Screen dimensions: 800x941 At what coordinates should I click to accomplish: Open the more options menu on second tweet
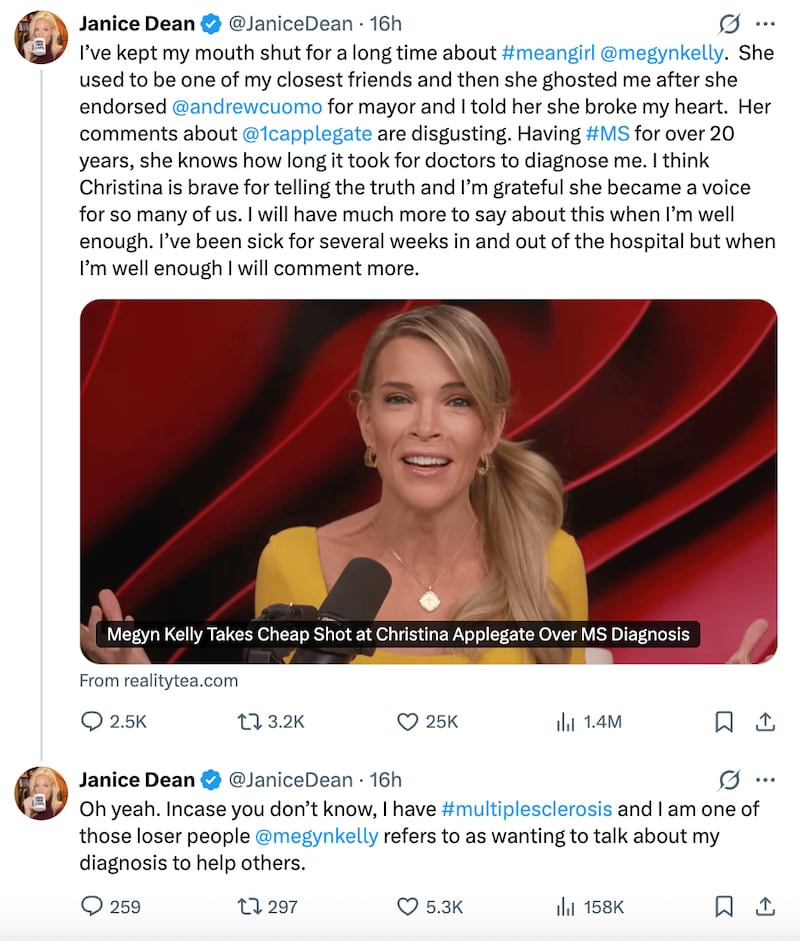point(765,780)
